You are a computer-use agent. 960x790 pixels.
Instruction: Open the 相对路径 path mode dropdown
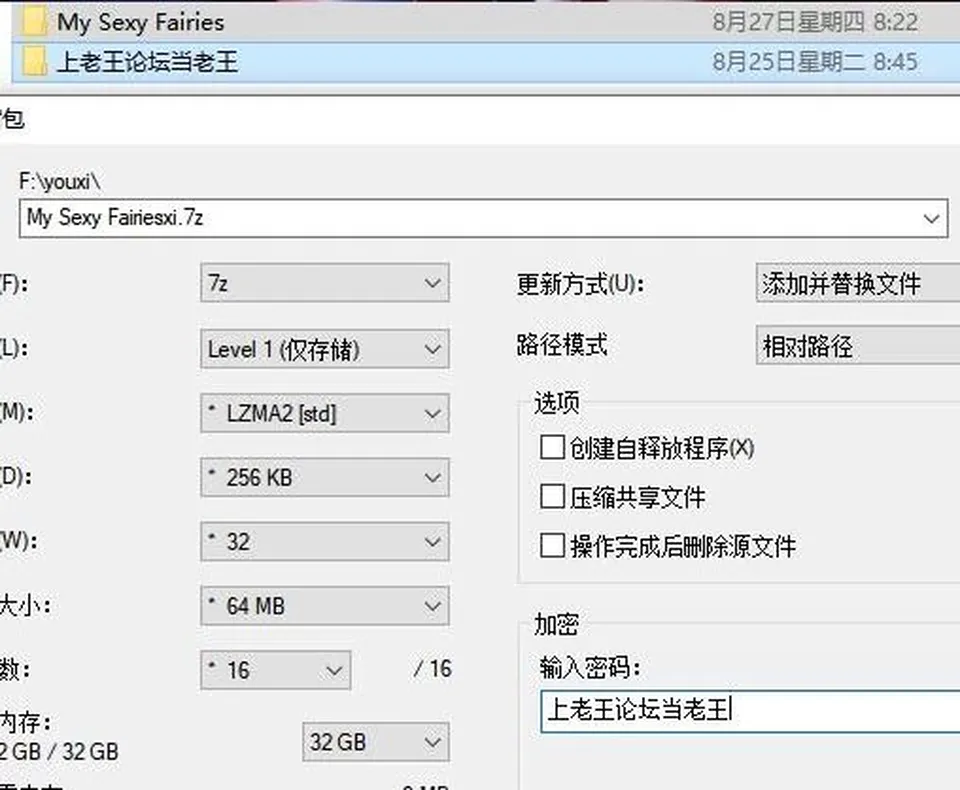pos(858,346)
